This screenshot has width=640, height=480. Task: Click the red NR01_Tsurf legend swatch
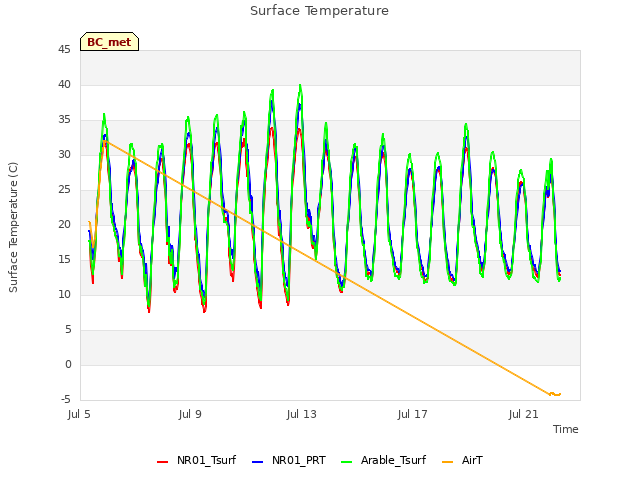162,462
